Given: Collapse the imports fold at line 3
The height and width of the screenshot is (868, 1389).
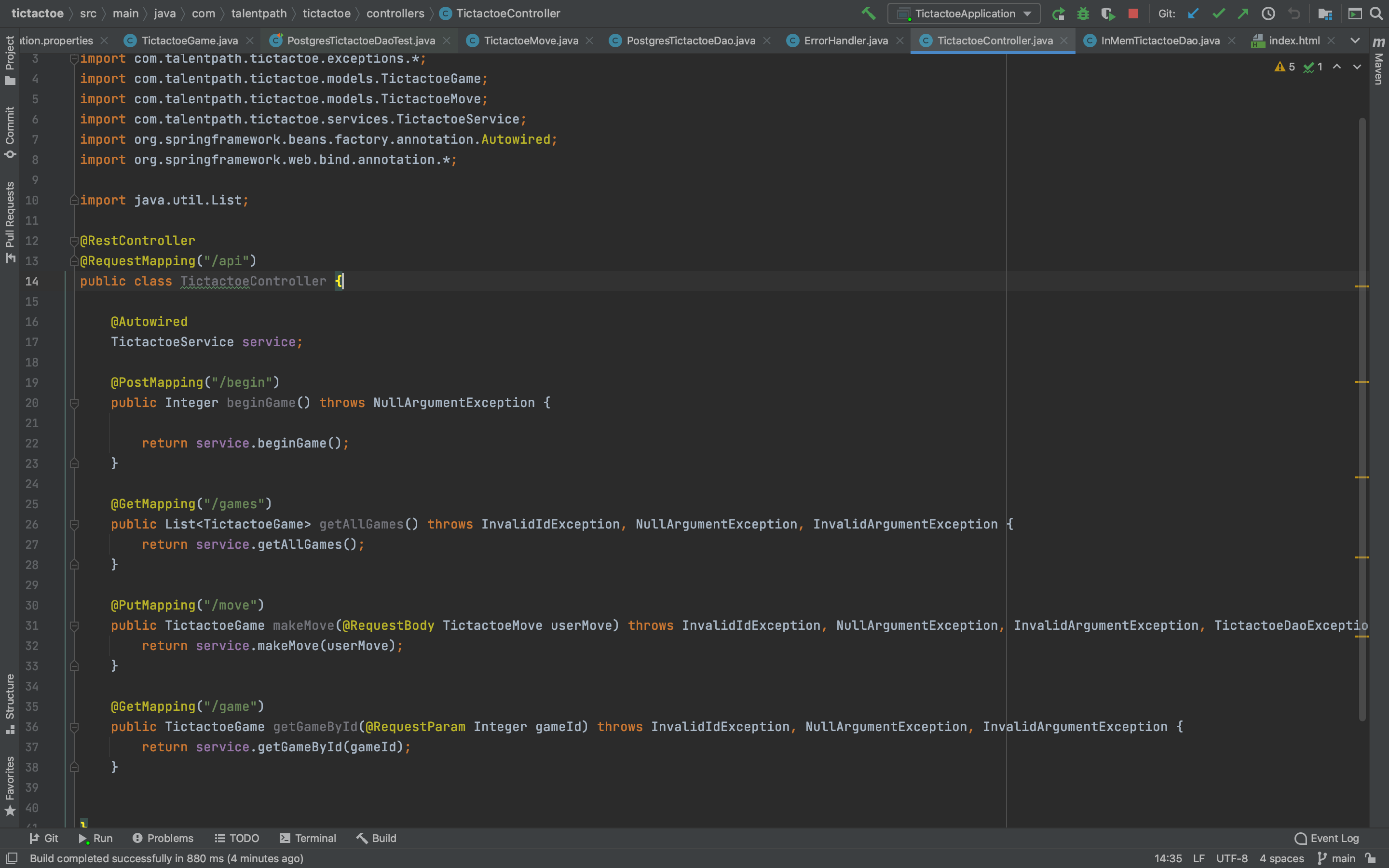Looking at the screenshot, I should (x=73, y=58).
